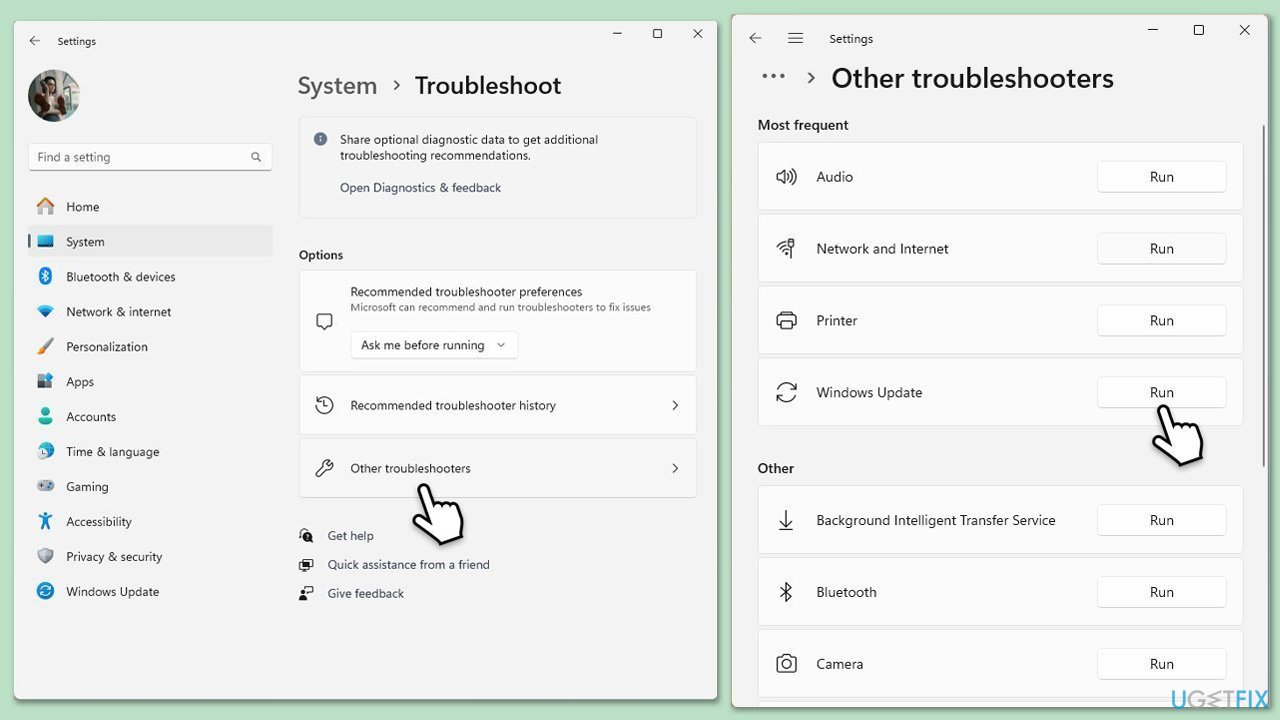Click the hamburger menu in Settings
Screen dimensions: 1280x720
[795, 38]
